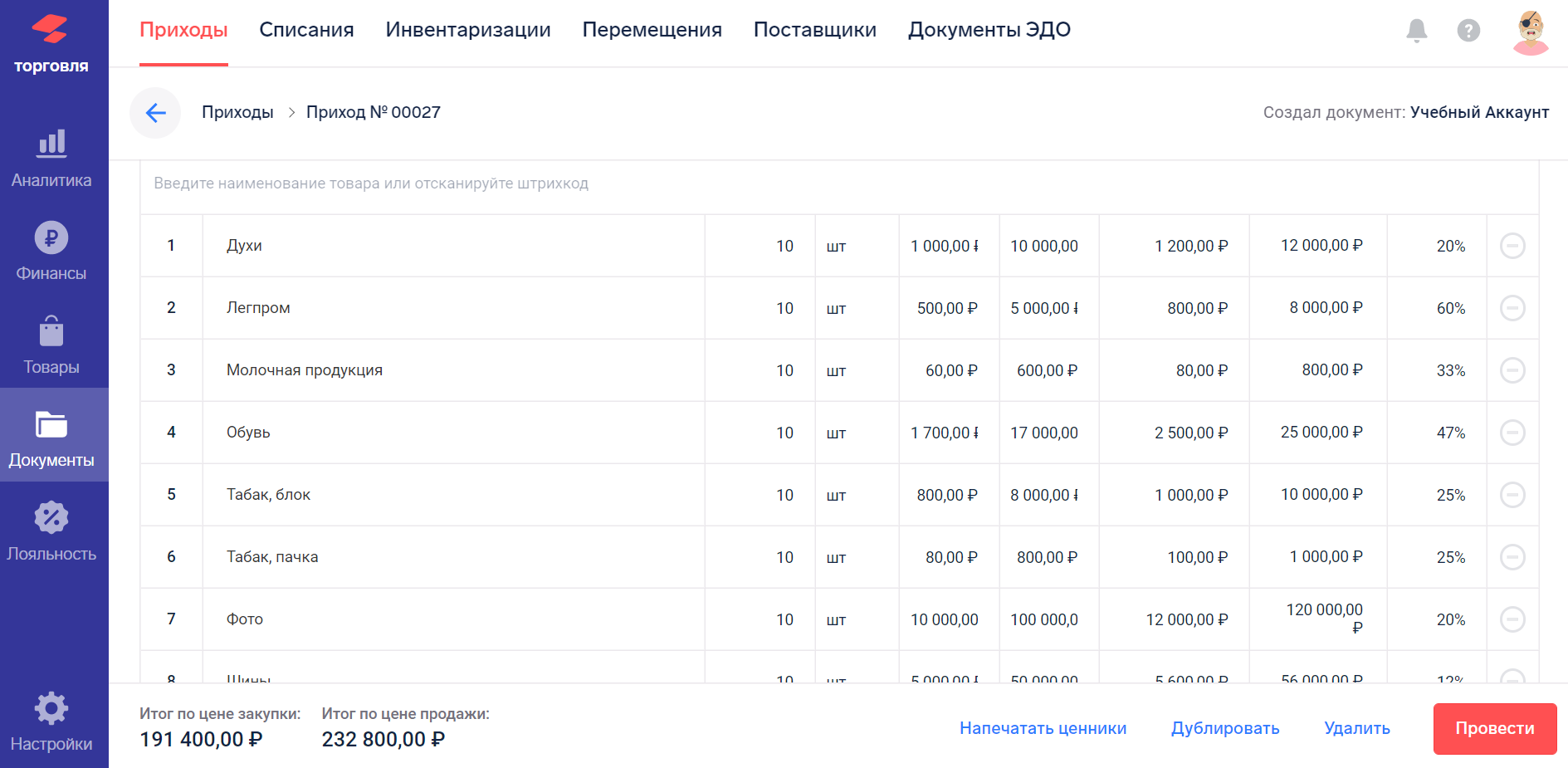
Task: Open the help question-mark icon
Action: [1468, 31]
